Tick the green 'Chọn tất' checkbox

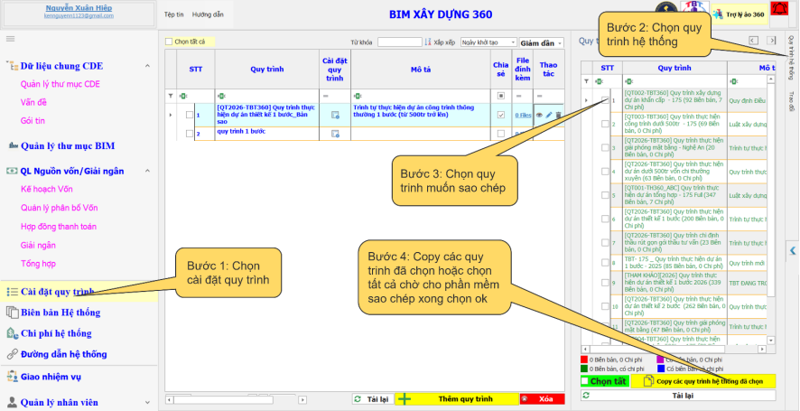tap(586, 381)
